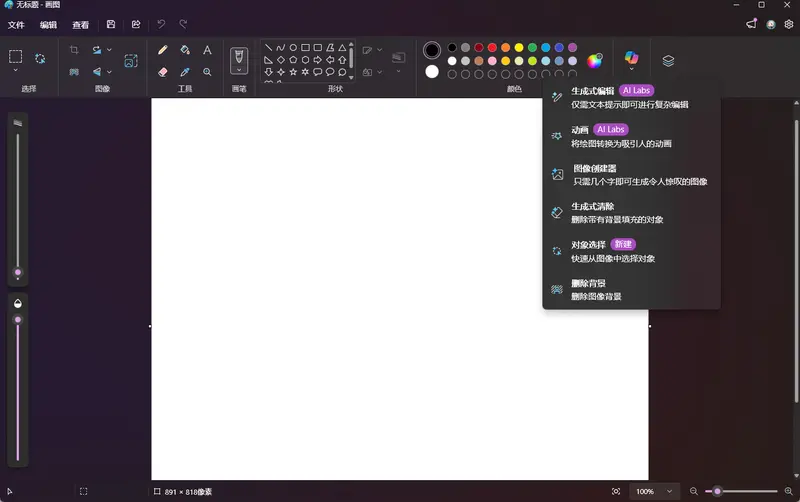Choose the object select tool in Select group
This screenshot has height=502, width=800.
[x=40, y=58]
